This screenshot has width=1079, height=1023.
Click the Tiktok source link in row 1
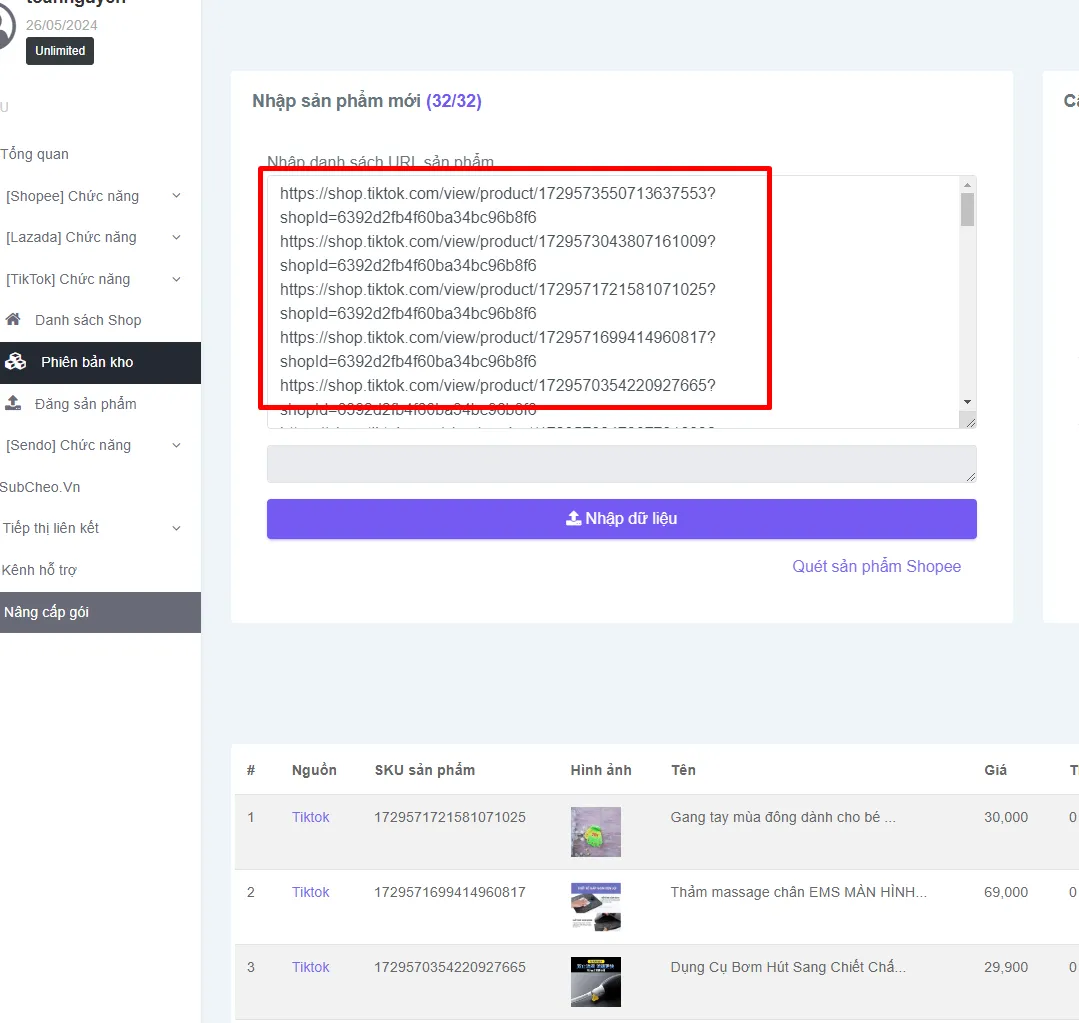click(310, 817)
